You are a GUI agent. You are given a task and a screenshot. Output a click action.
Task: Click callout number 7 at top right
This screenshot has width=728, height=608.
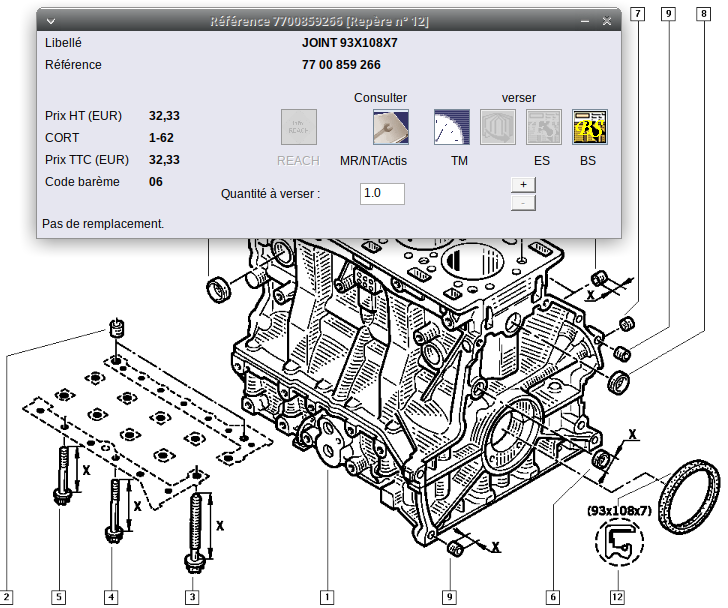click(x=638, y=14)
